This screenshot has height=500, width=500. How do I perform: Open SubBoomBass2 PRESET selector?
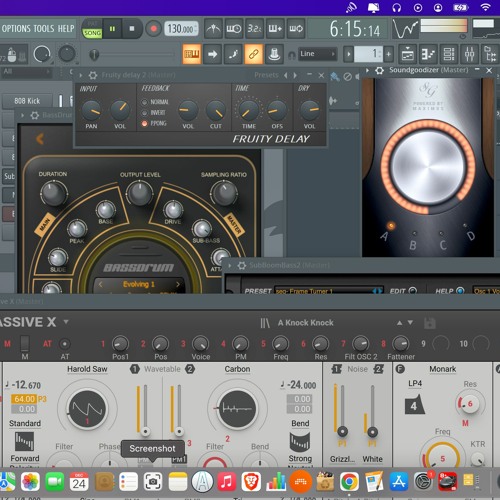[x=328, y=291]
